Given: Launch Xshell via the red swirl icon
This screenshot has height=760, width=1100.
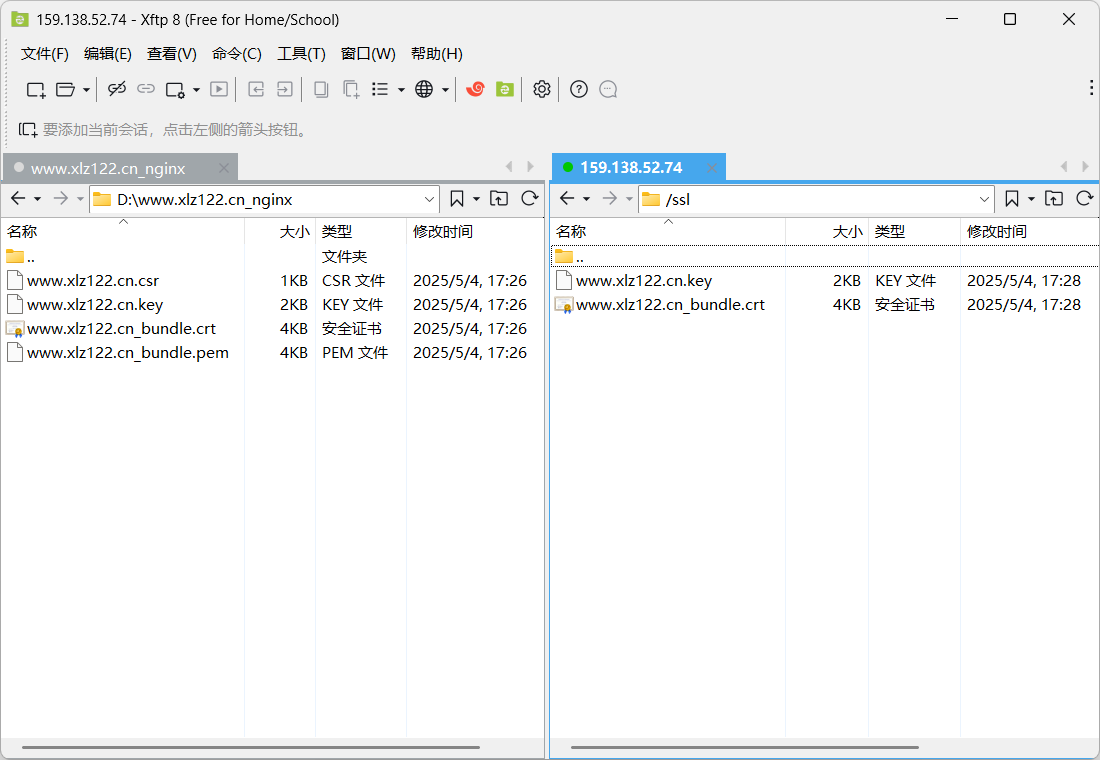Looking at the screenshot, I should pyautogui.click(x=476, y=88).
